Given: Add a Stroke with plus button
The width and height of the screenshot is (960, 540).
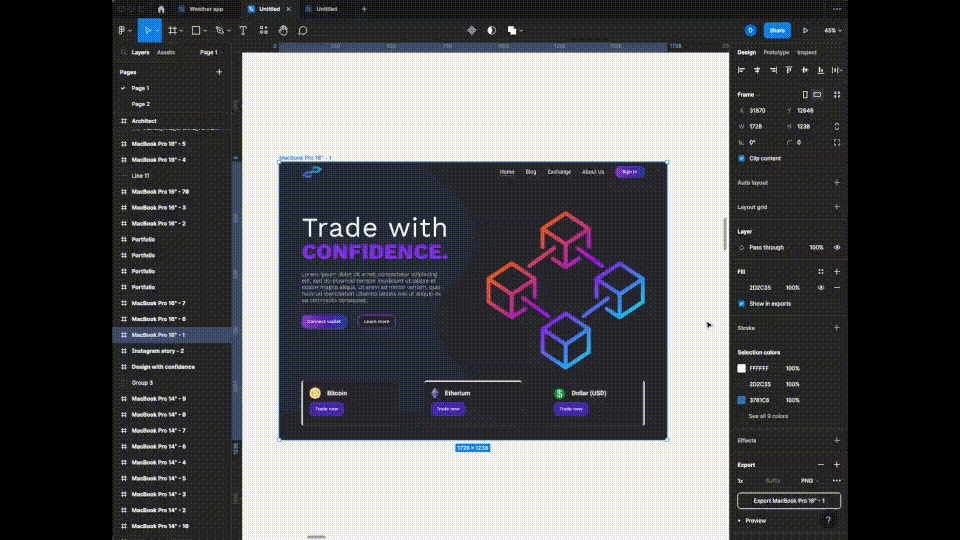Looking at the screenshot, I should pos(837,328).
